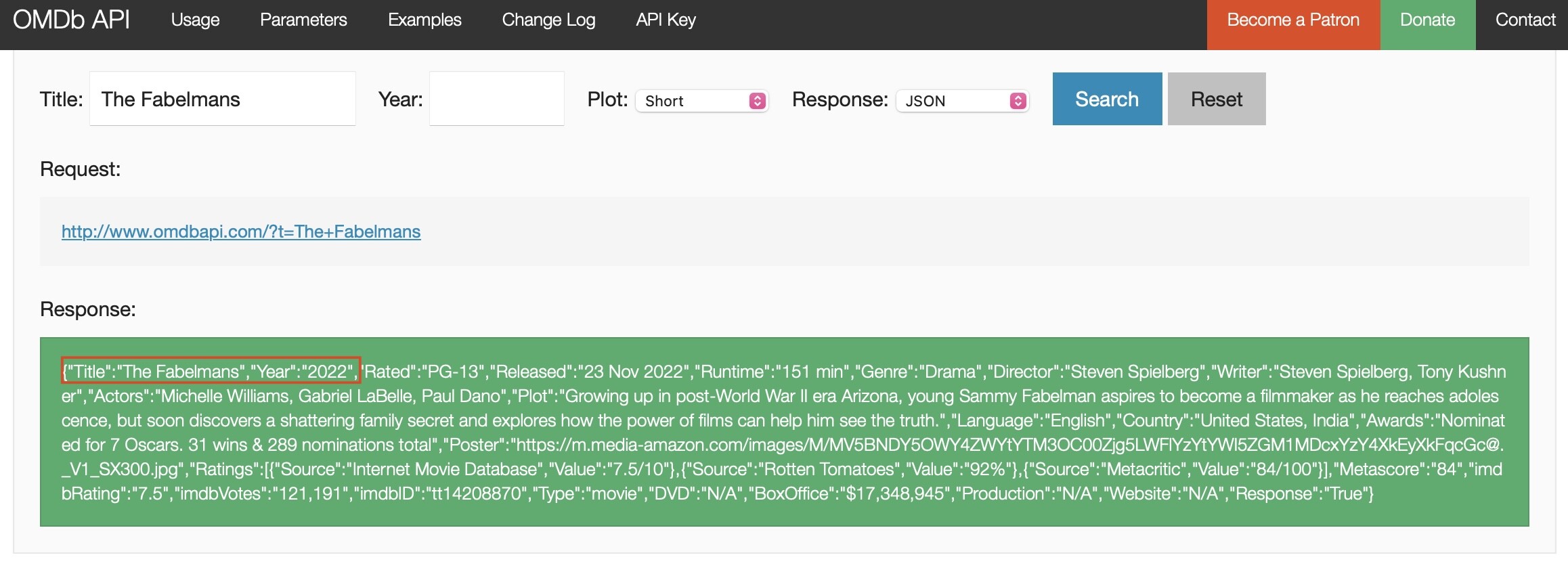Open the API Key page
The image size is (1568, 570).
pyautogui.click(x=666, y=20)
